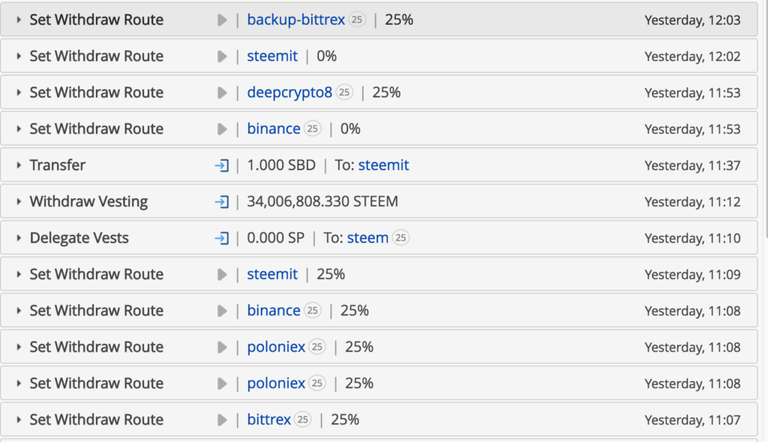Click the reputation badge beside steem
The height and width of the screenshot is (442, 768).
(x=401, y=238)
